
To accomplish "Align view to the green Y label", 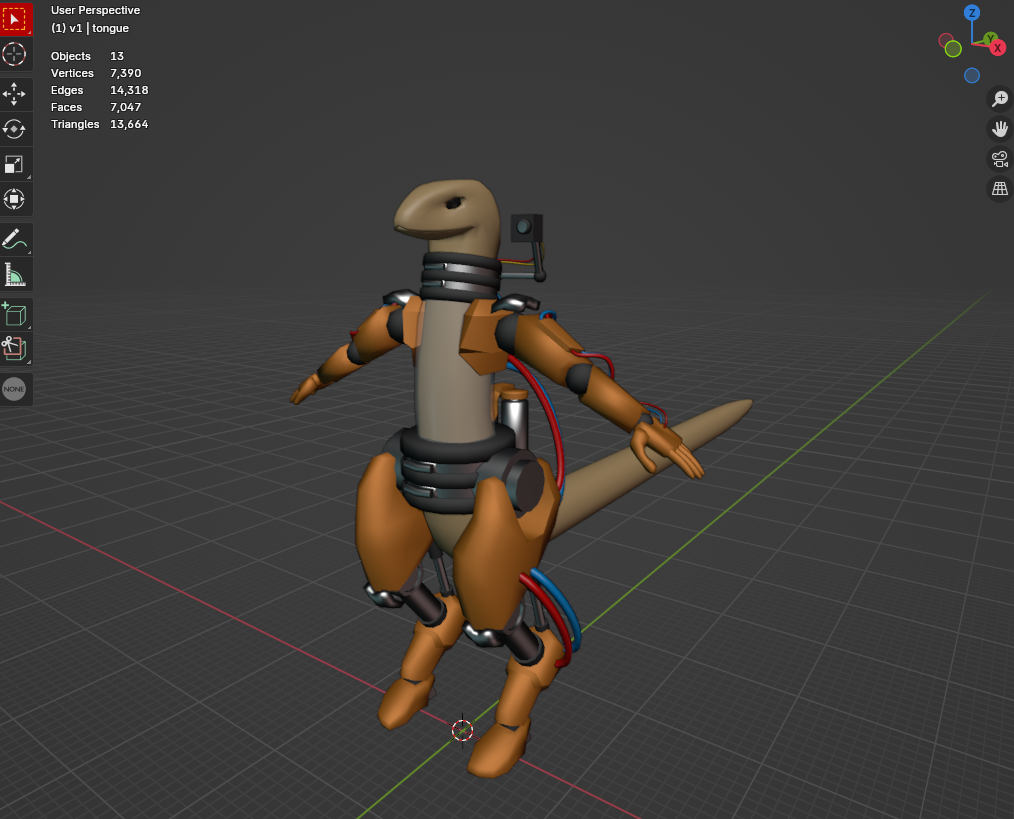I will 989,39.
